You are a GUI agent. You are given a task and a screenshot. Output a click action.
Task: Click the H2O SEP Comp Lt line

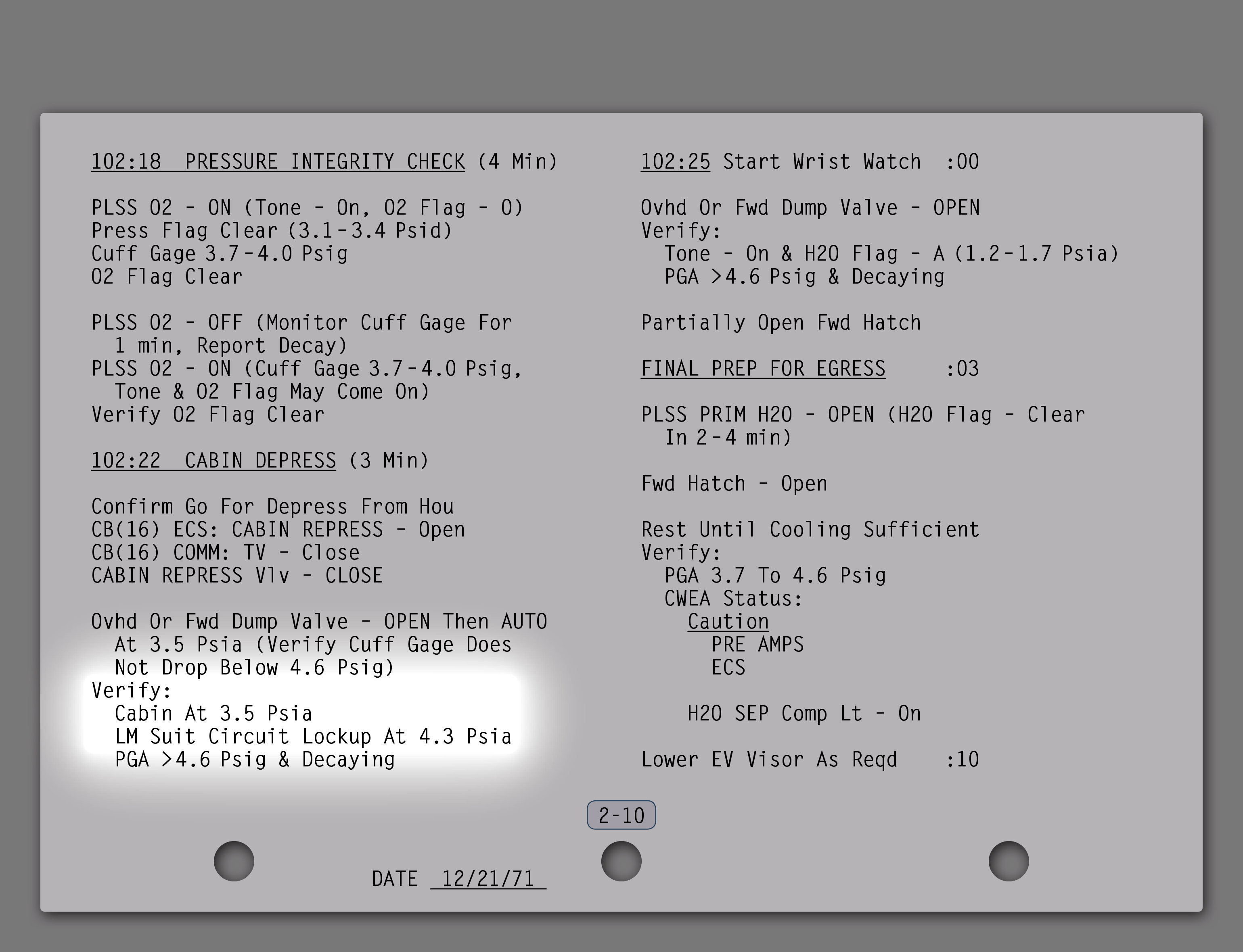tap(804, 714)
